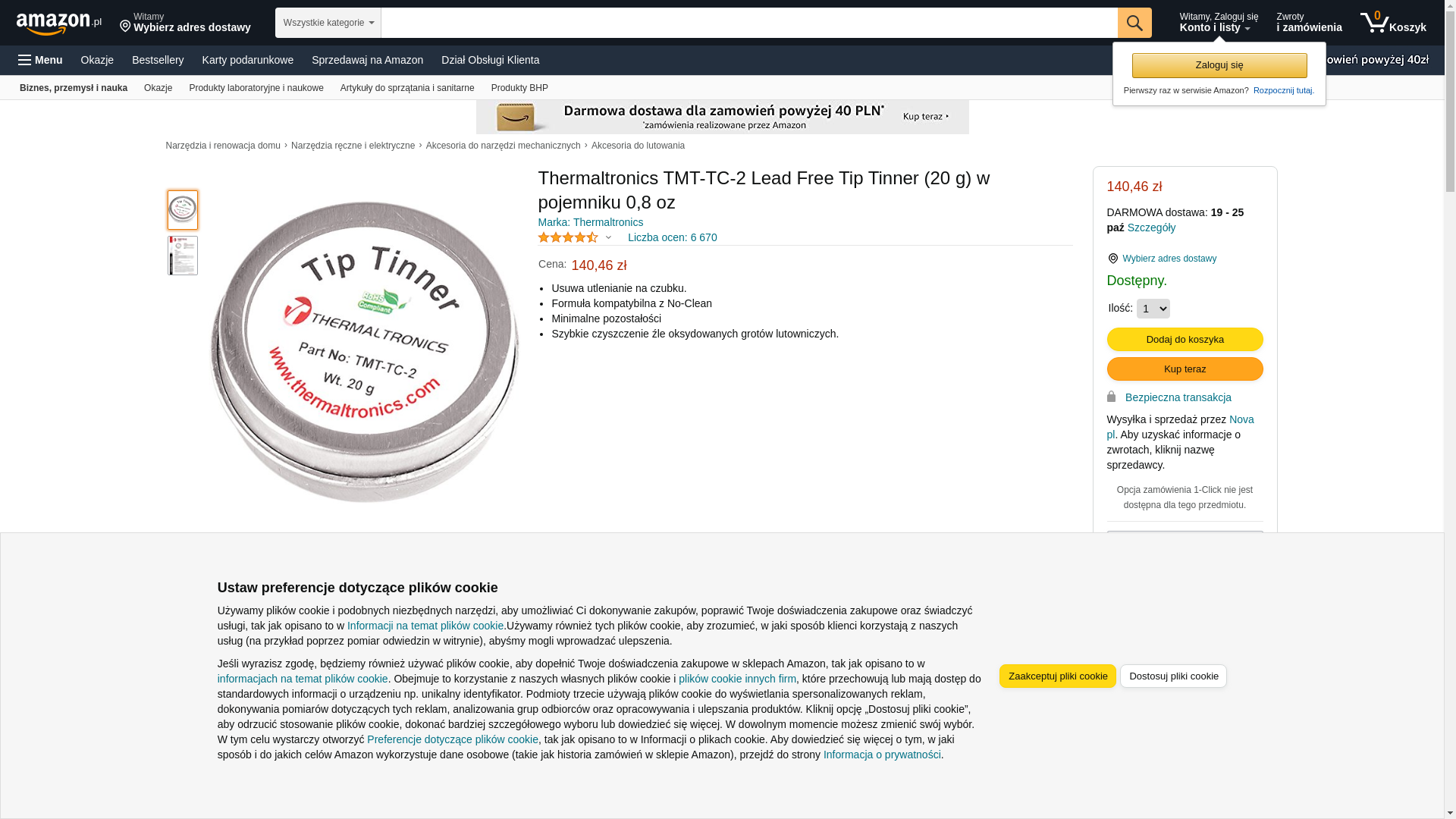
Task: Open star rating popover arrow
Action: (x=608, y=237)
